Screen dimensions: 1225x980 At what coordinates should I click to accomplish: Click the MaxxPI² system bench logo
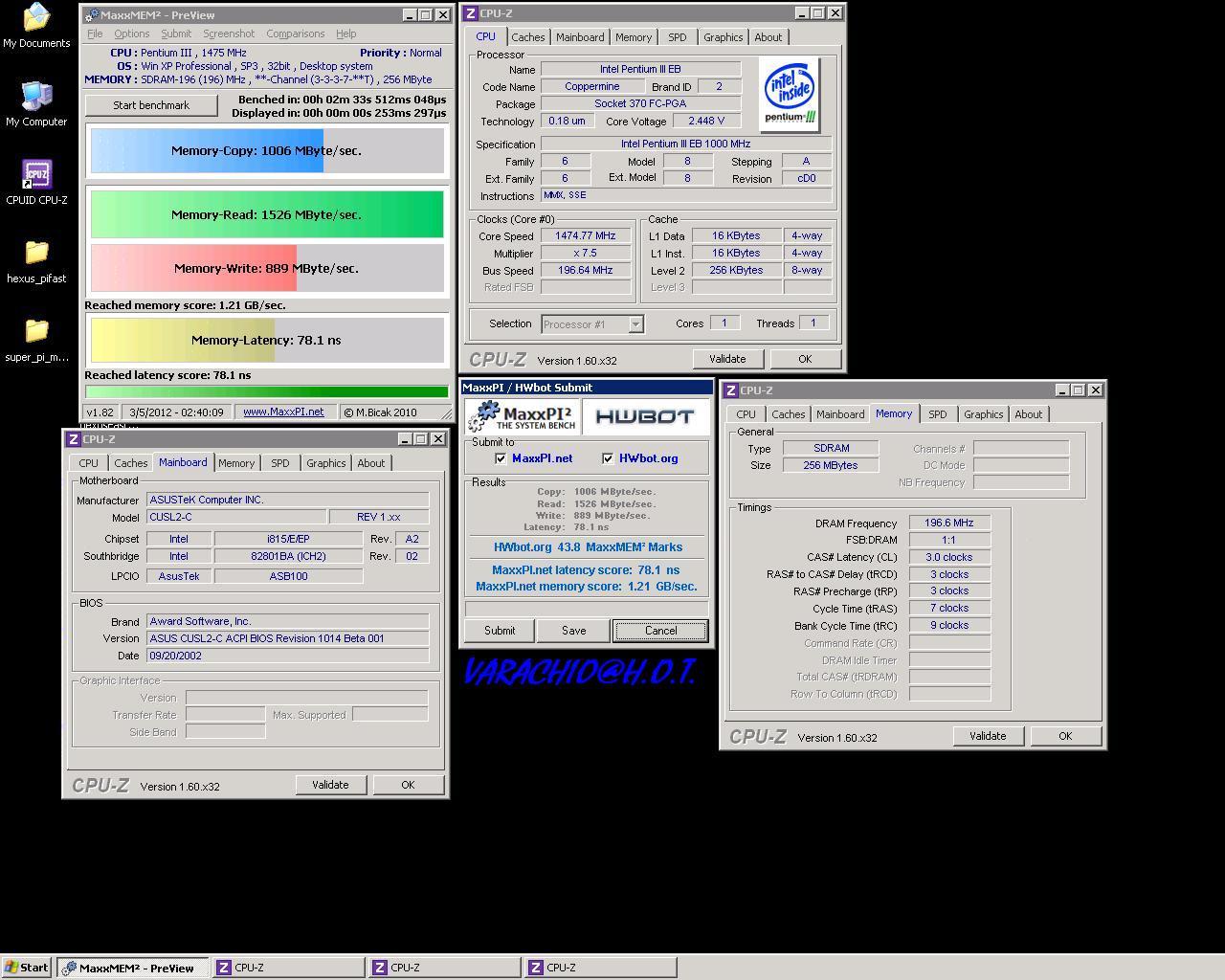(x=523, y=416)
